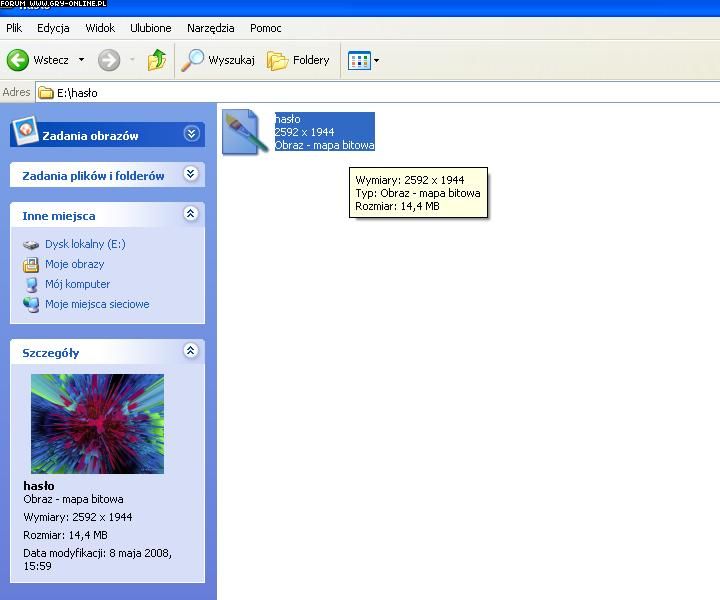Select the hasło bitmap file icon
Viewport: 720px width, 600px height.
pos(242,132)
